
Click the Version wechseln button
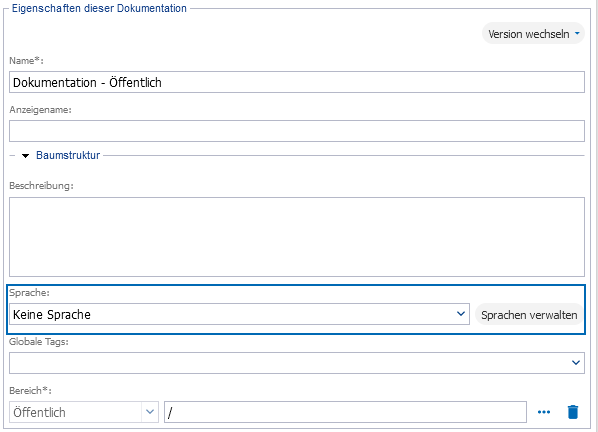coord(533,34)
